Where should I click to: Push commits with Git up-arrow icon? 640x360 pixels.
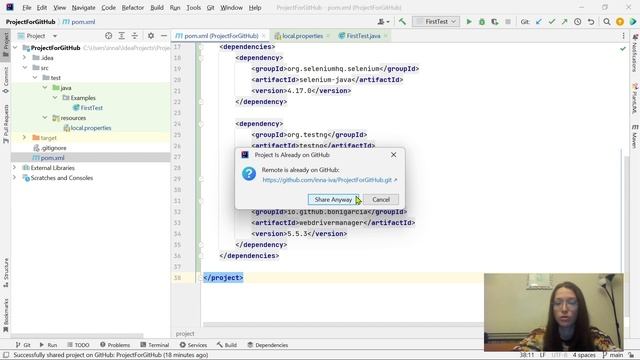point(564,22)
